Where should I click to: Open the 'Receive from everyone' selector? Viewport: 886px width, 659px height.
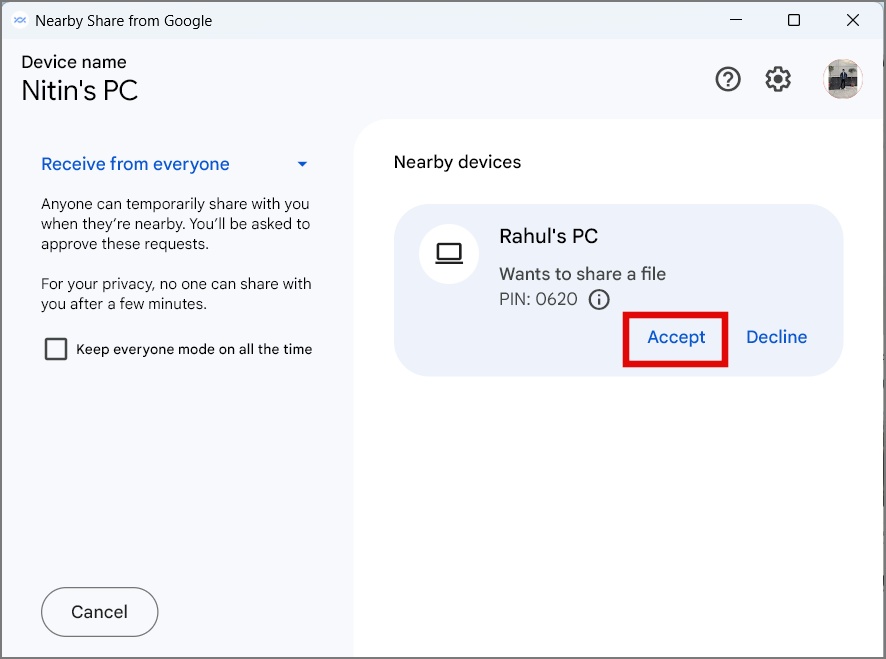point(136,165)
